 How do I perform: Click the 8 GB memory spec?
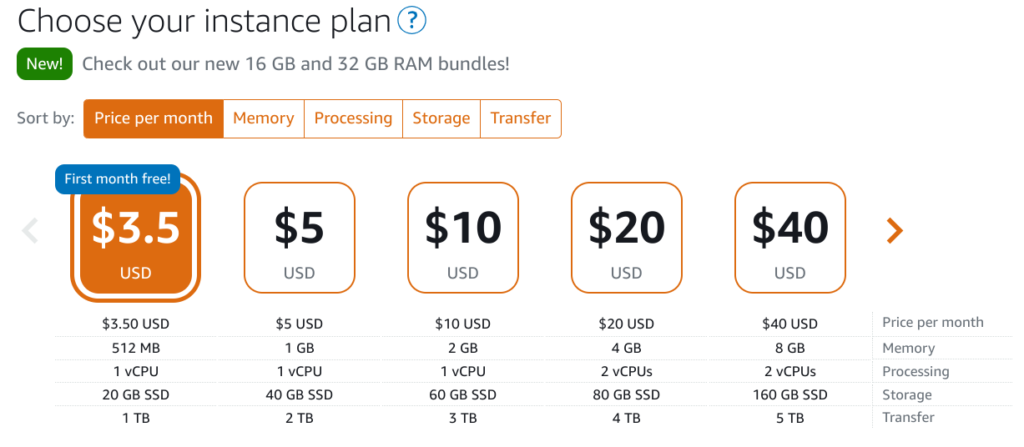[x=790, y=348]
